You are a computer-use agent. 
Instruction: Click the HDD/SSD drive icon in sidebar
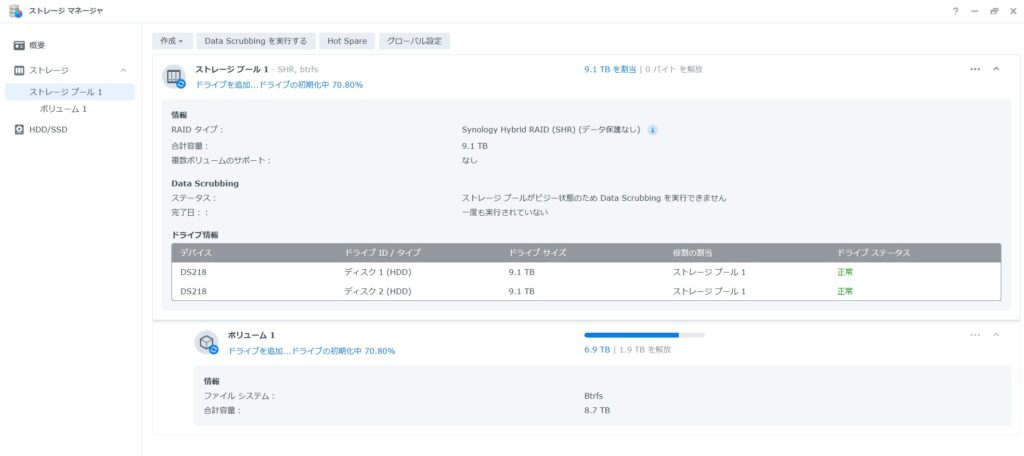[19, 129]
